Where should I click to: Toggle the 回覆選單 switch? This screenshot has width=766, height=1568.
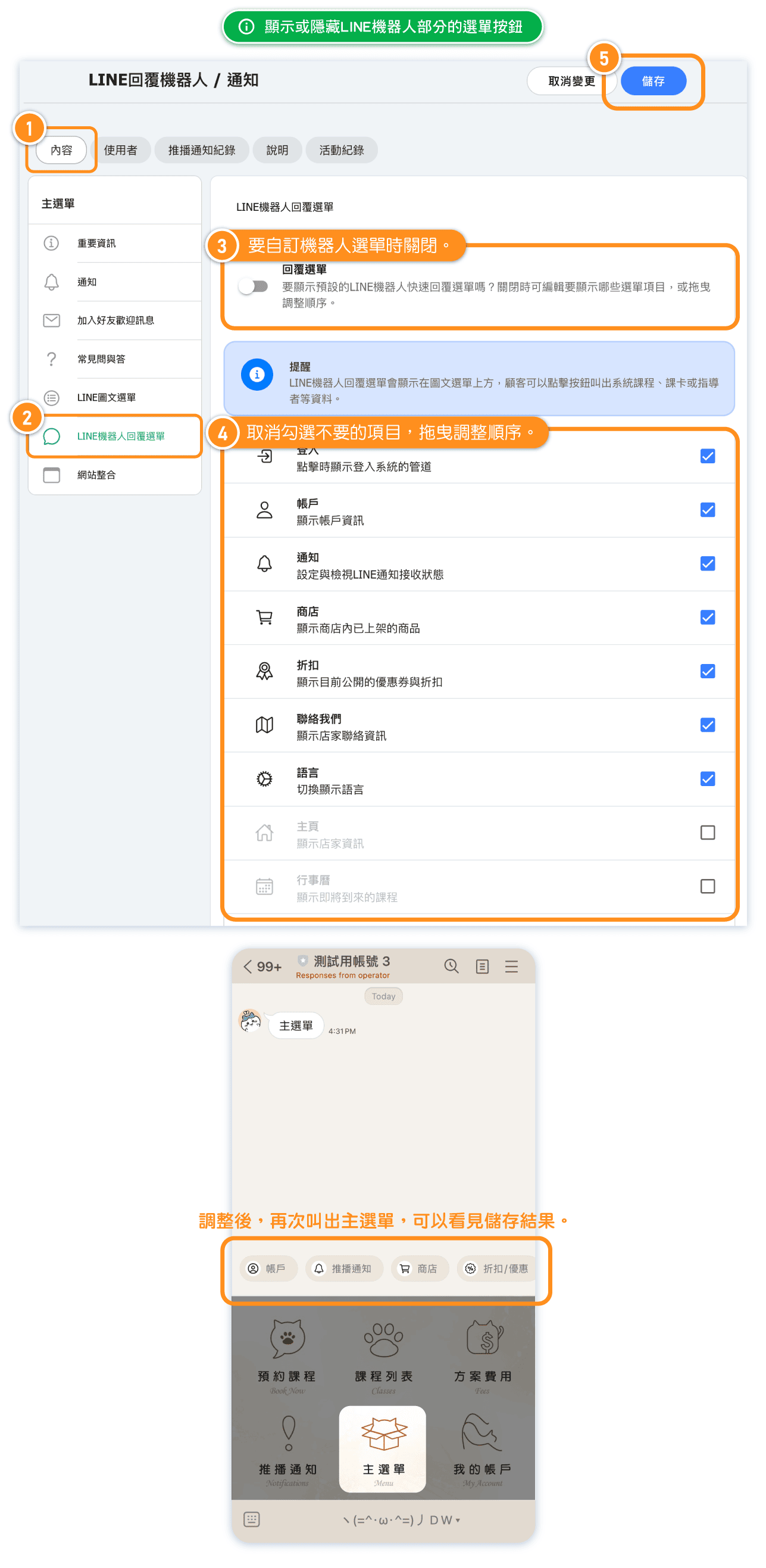click(x=254, y=286)
